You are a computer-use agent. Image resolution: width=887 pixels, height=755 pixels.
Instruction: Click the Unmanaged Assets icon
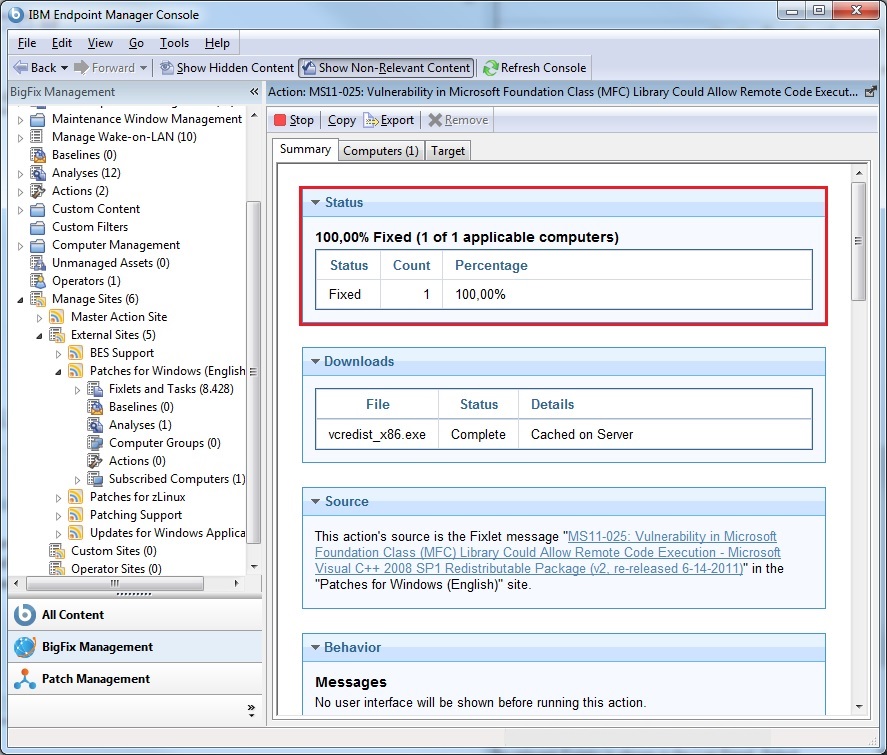tap(38, 263)
